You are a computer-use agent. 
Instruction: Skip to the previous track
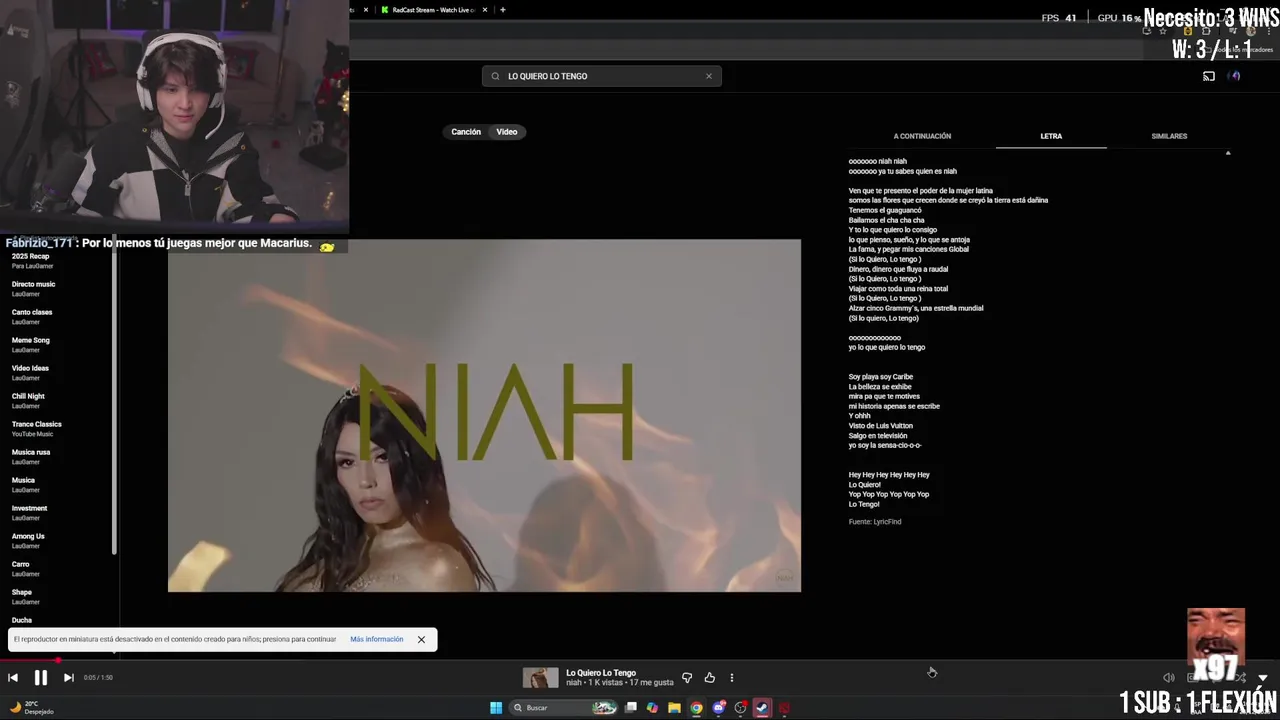13,677
